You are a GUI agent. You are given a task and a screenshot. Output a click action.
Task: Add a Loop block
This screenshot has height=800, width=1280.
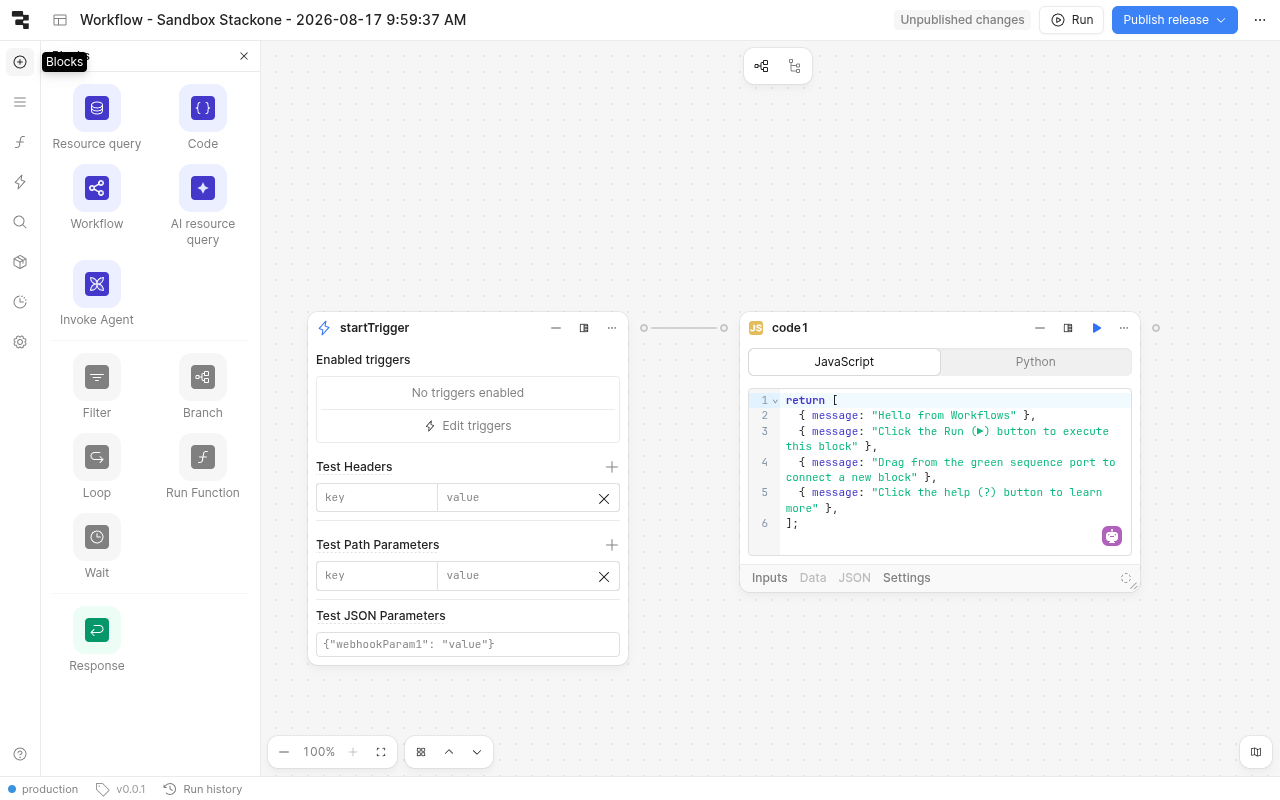97,466
